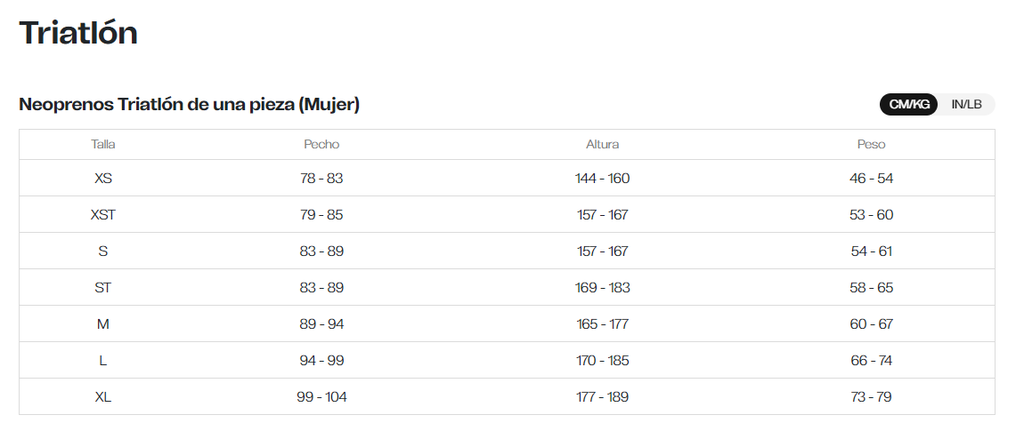
Task: Select the CM/KG unit option
Action: click(909, 104)
